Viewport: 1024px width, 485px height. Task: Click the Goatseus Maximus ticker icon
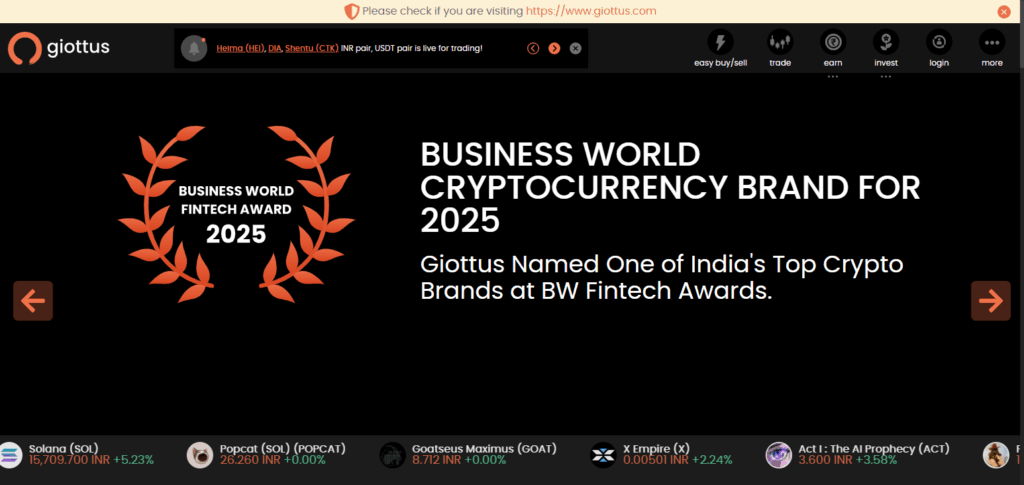pos(392,455)
